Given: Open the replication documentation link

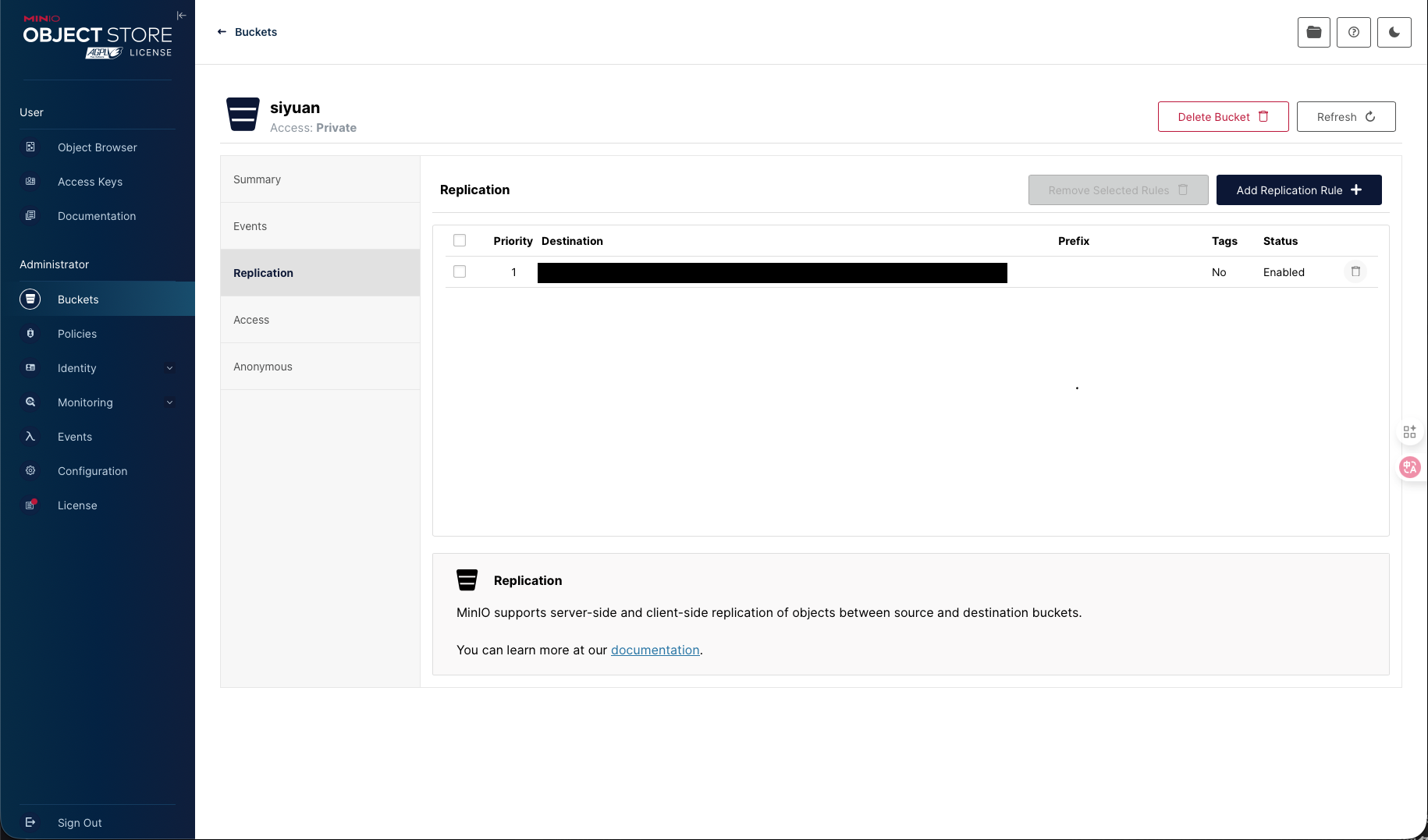Looking at the screenshot, I should [x=655, y=650].
